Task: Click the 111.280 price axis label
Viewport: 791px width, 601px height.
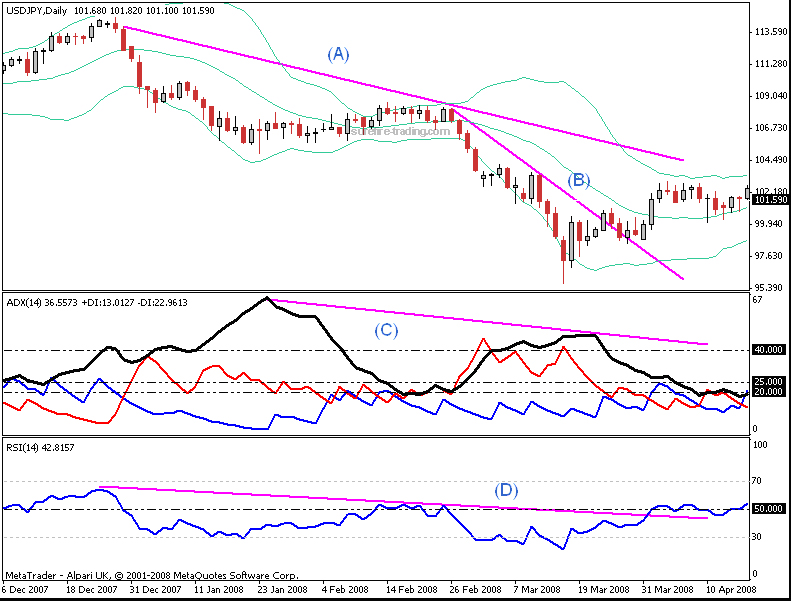Action: (x=770, y=64)
